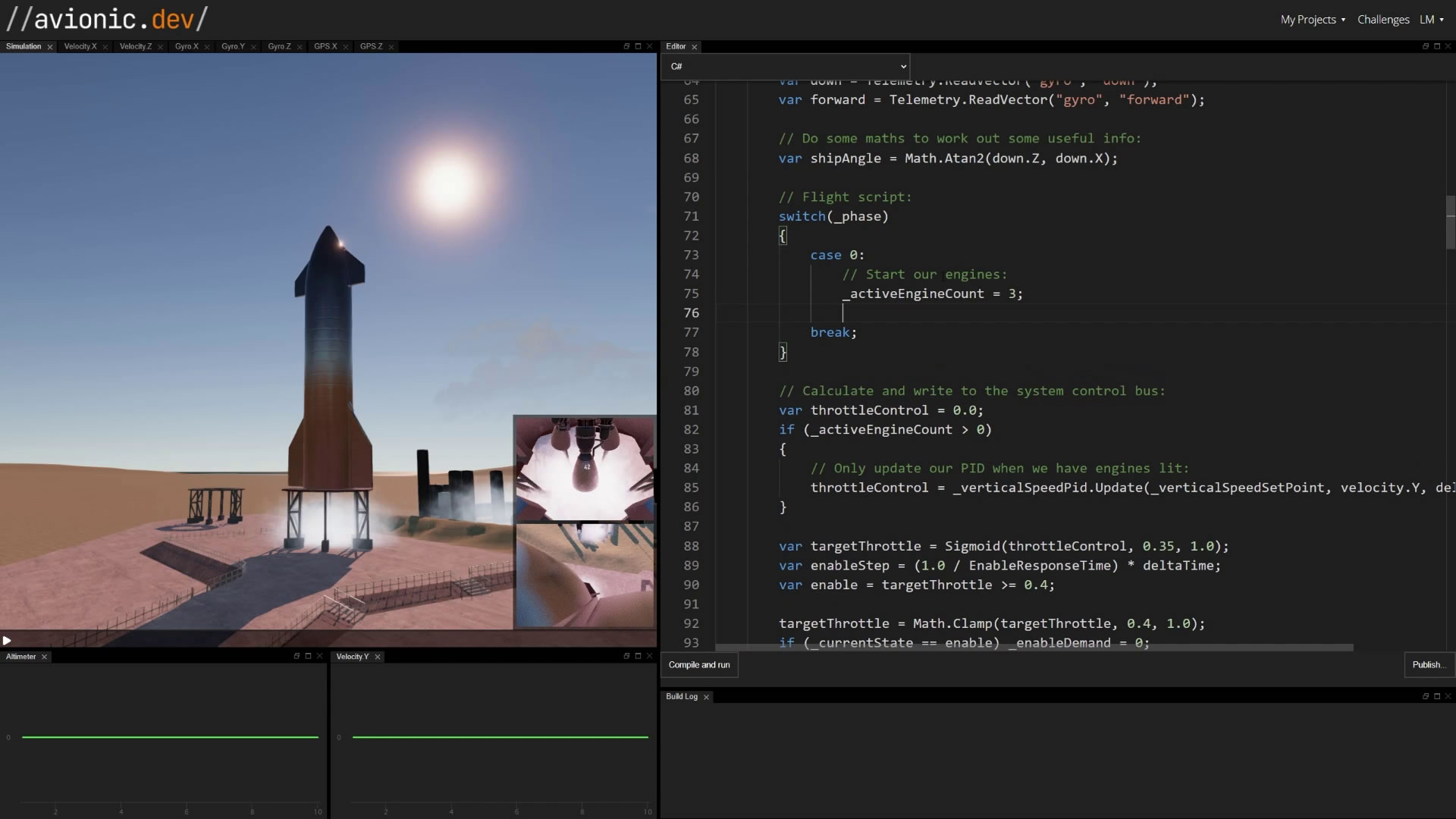The width and height of the screenshot is (1456, 819).
Task: Switch to the Gyro.X tab
Action: [186, 46]
